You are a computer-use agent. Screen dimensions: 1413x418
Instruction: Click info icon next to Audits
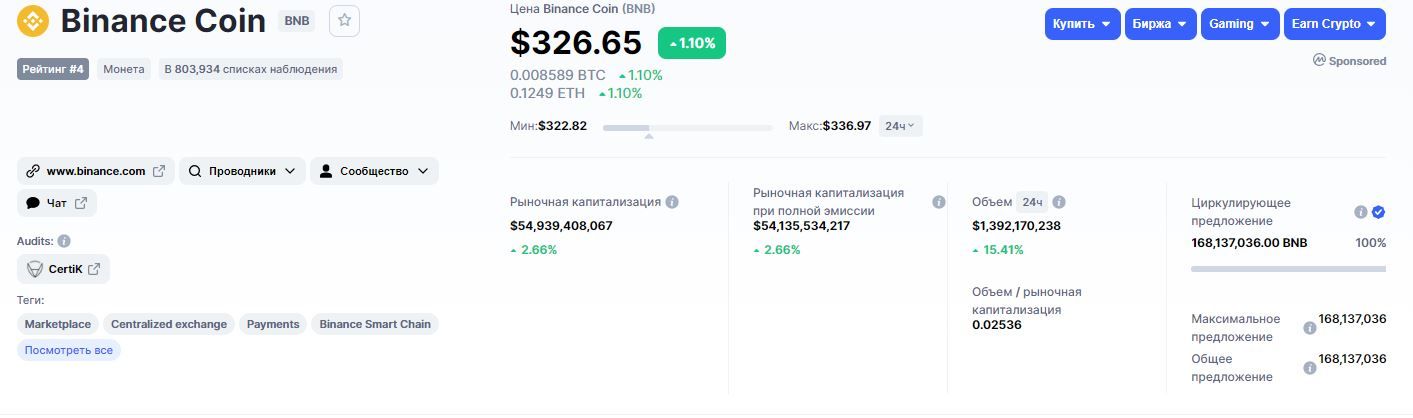point(64,241)
